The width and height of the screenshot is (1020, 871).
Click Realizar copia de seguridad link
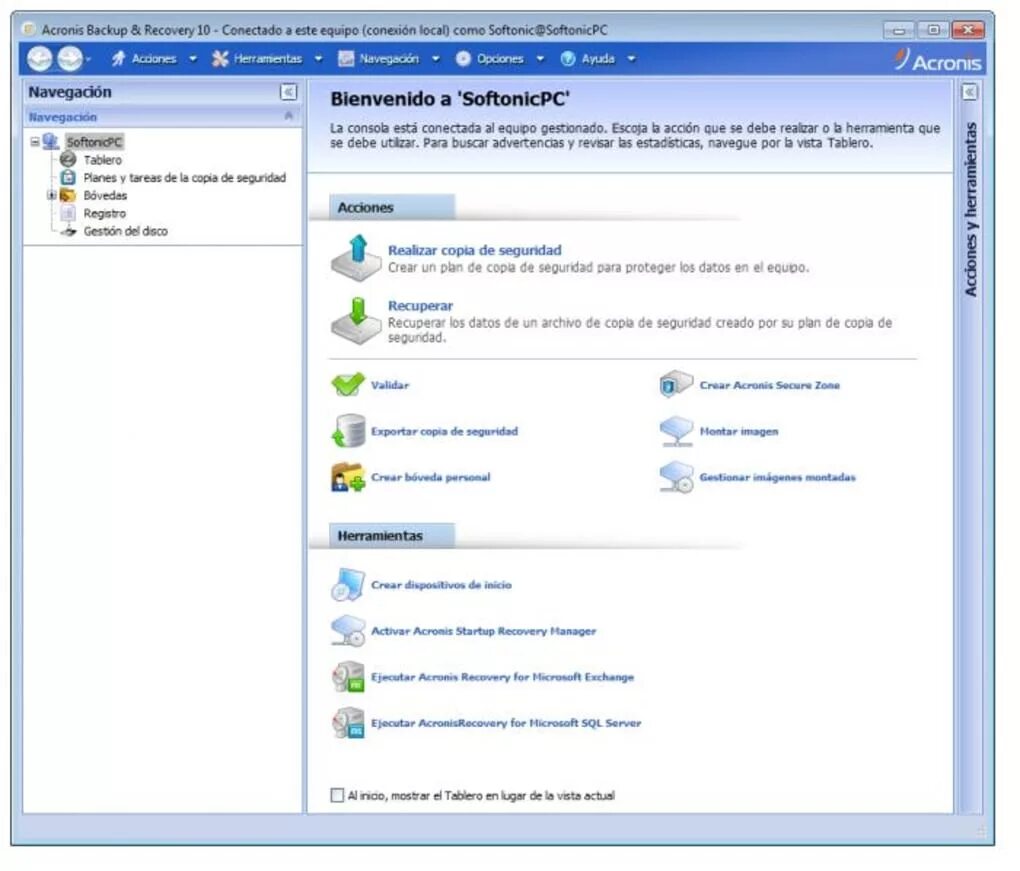(475, 250)
